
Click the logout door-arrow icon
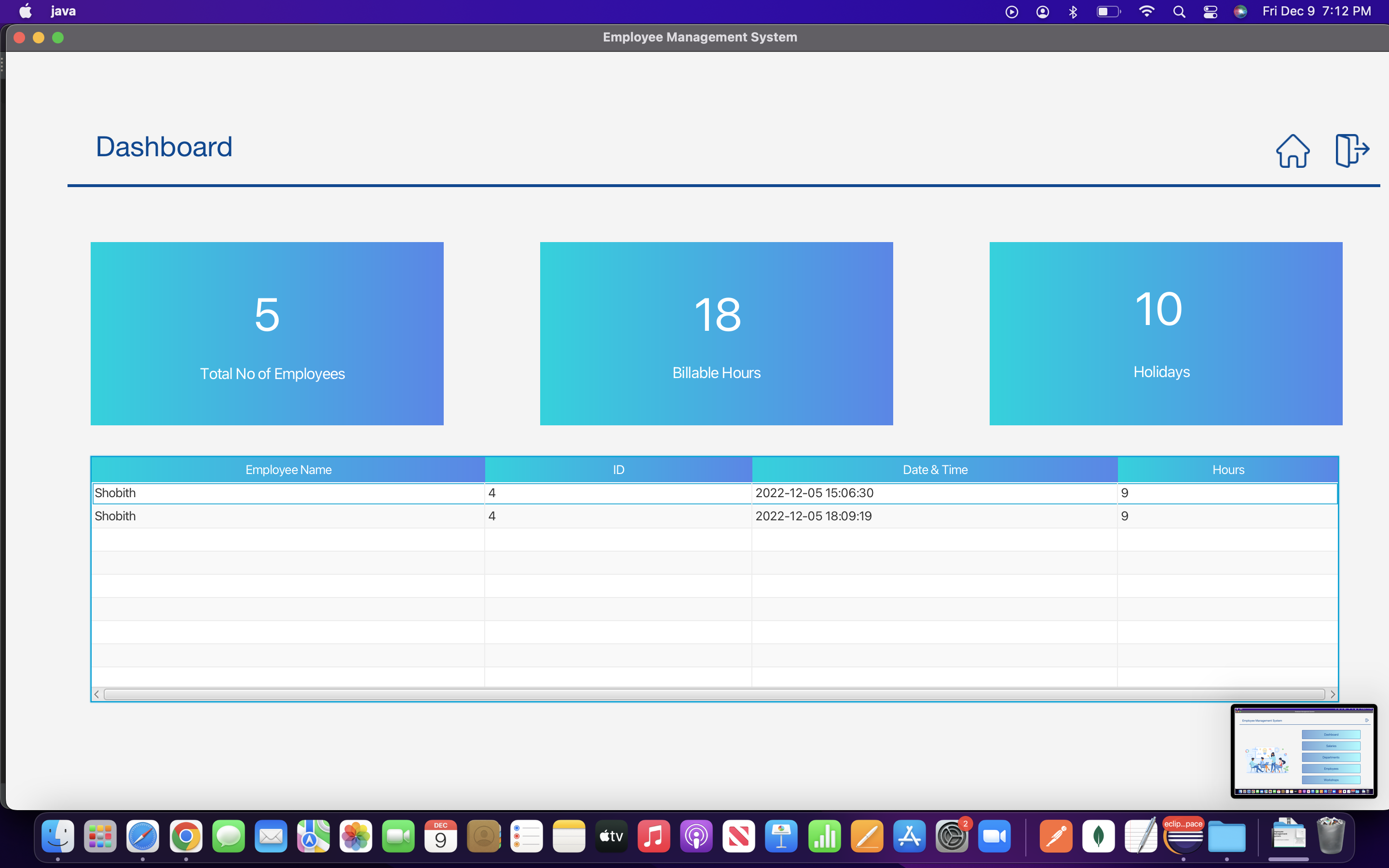[1352, 150]
